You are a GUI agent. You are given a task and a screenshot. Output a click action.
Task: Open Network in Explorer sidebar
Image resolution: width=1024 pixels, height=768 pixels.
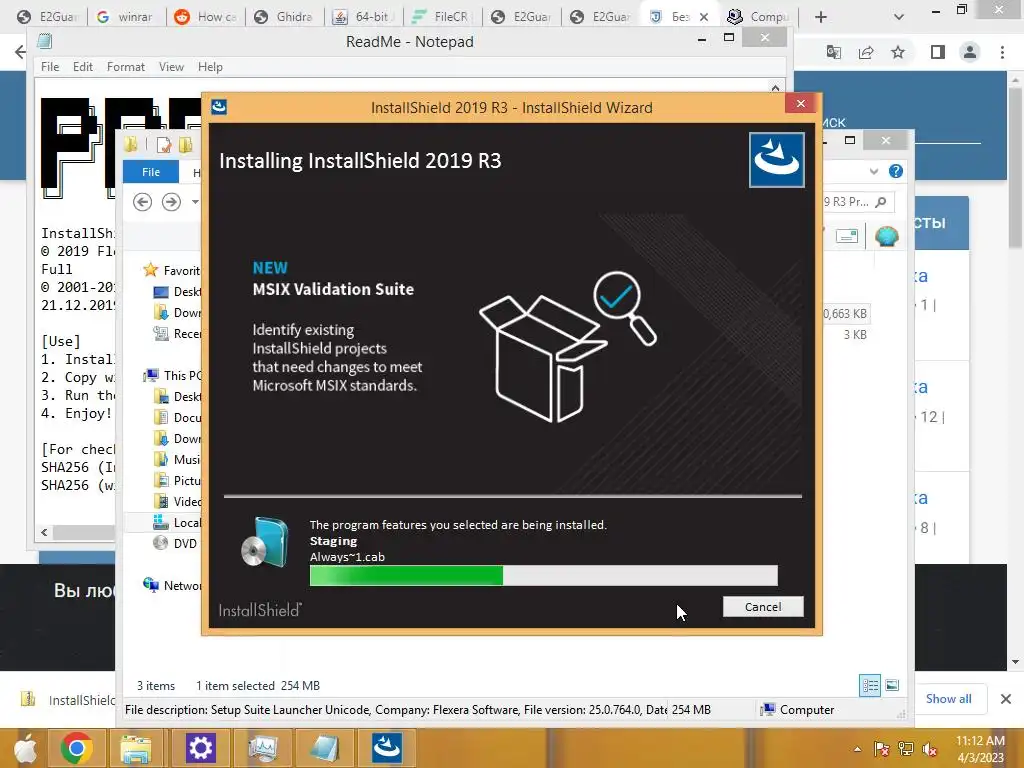click(x=172, y=585)
